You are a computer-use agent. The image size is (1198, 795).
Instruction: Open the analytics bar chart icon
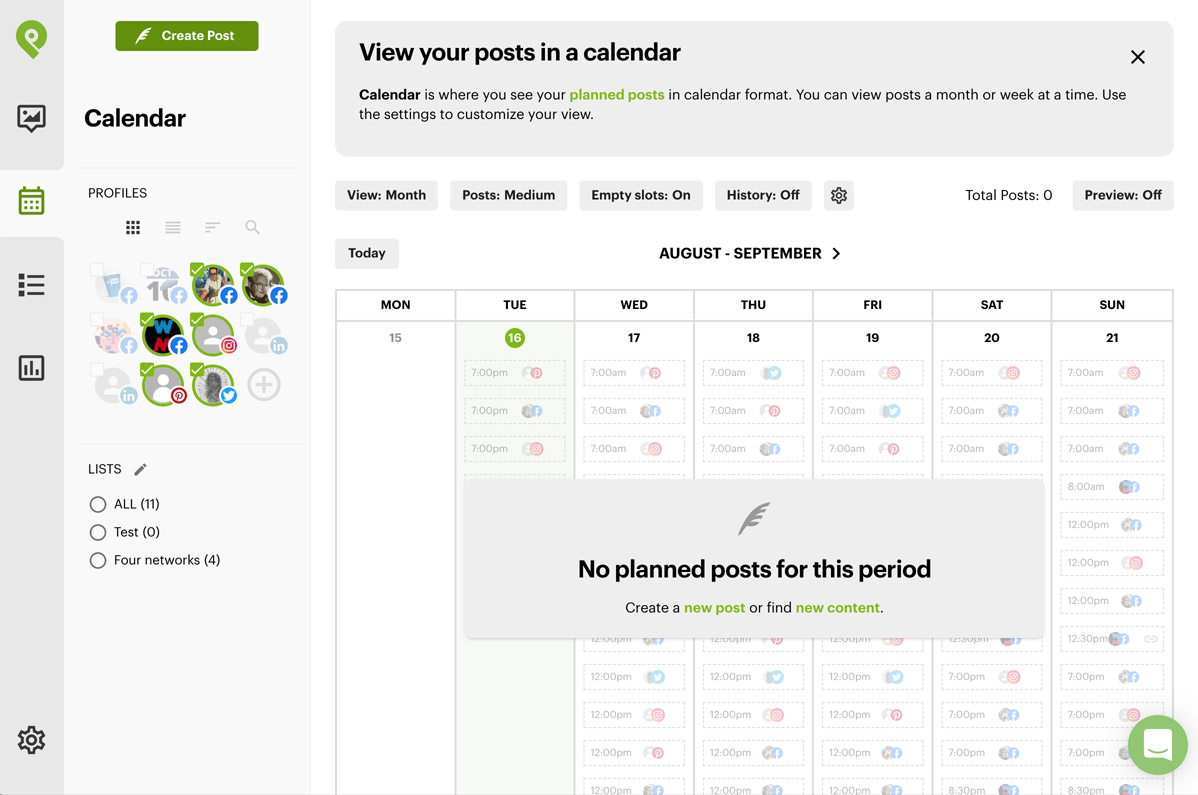click(31, 368)
